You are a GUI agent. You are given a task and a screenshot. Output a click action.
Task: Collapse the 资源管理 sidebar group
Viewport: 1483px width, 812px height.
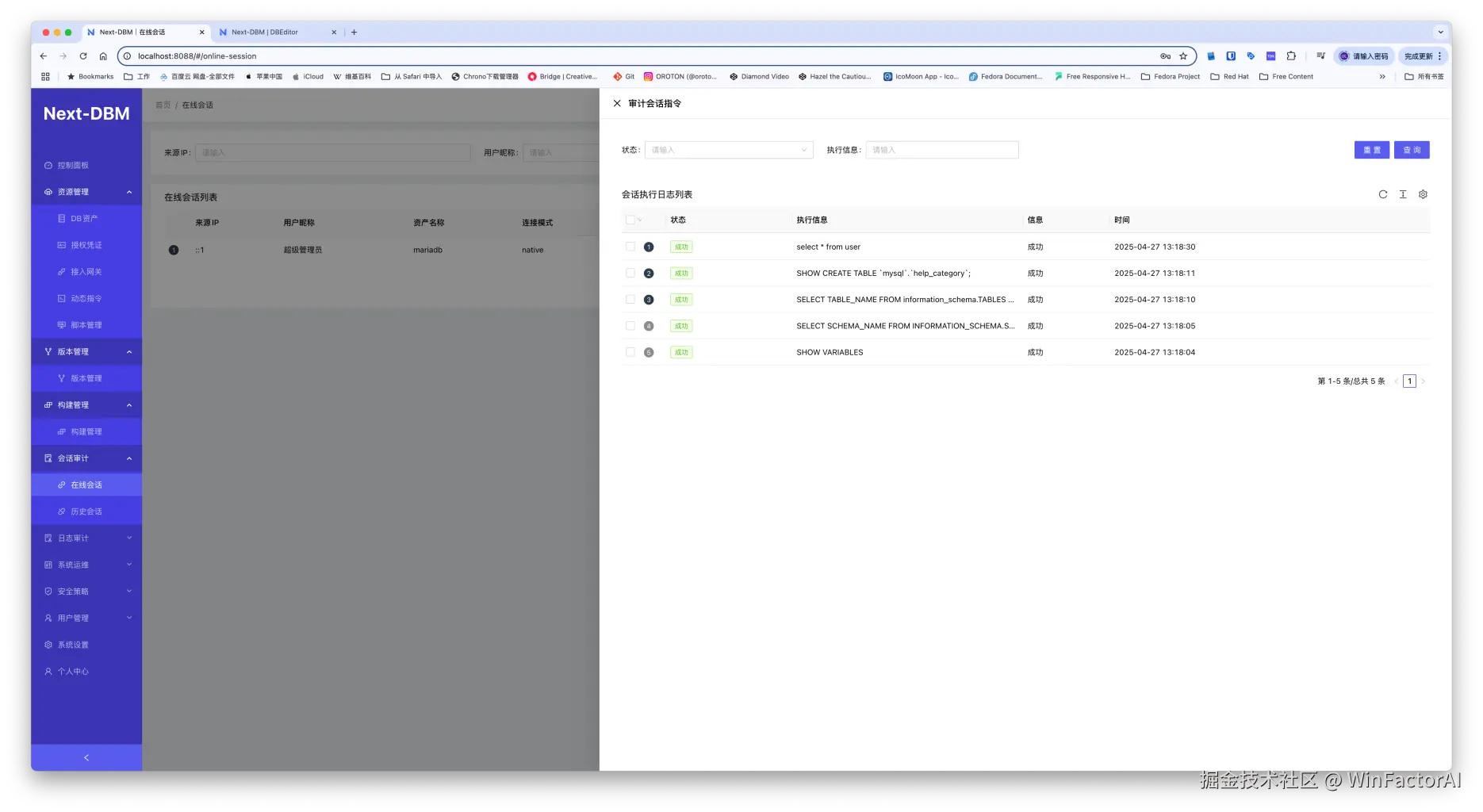(86, 192)
